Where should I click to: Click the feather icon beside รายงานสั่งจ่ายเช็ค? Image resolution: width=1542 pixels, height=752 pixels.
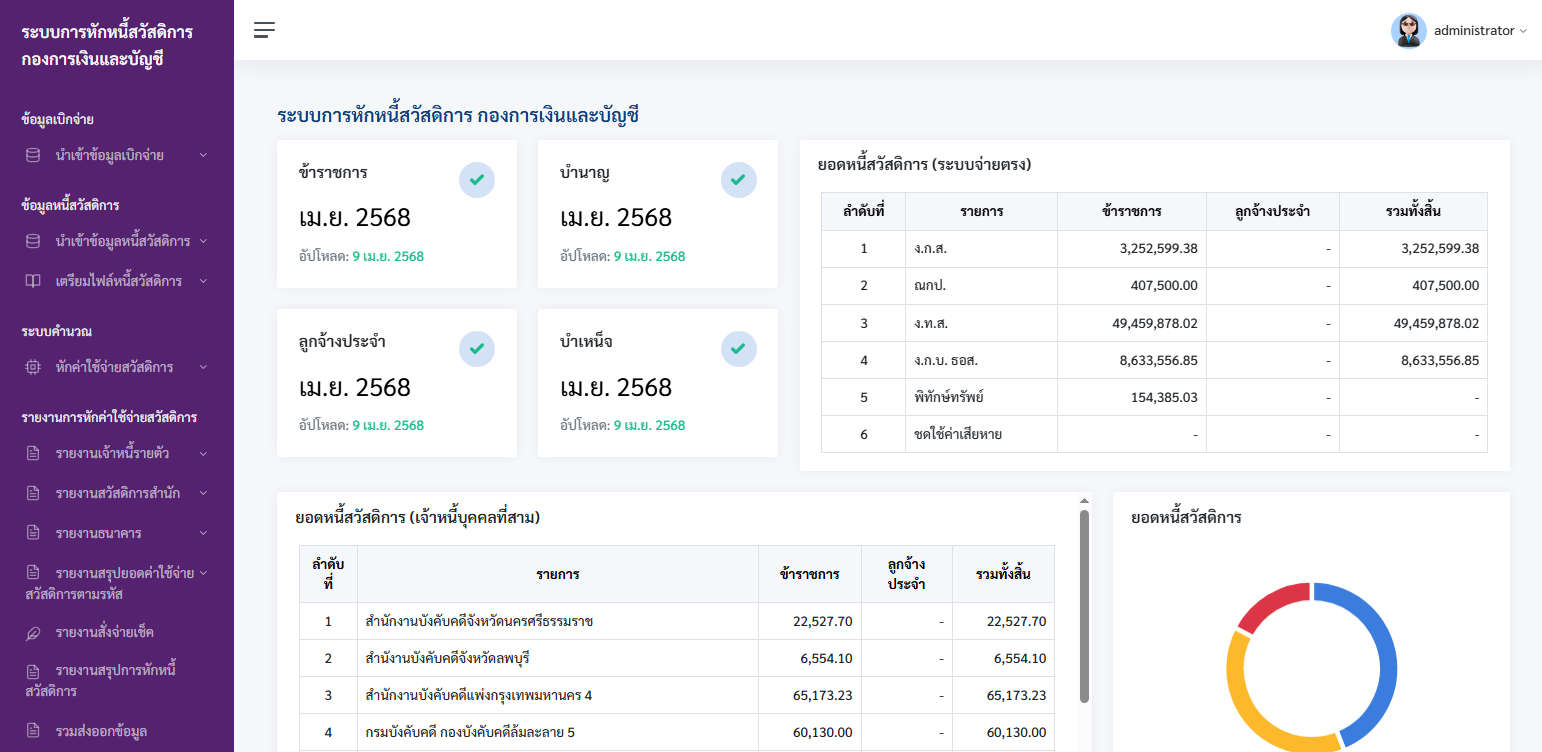33,632
